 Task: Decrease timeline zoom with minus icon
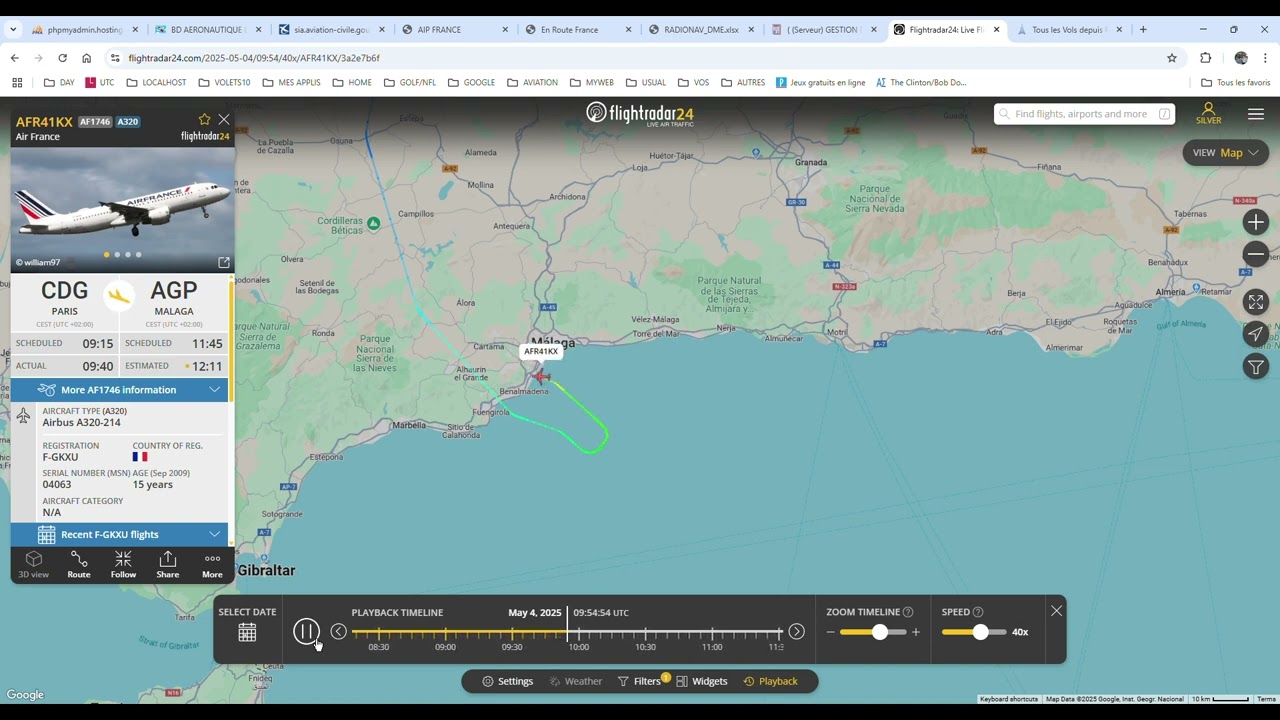830,632
